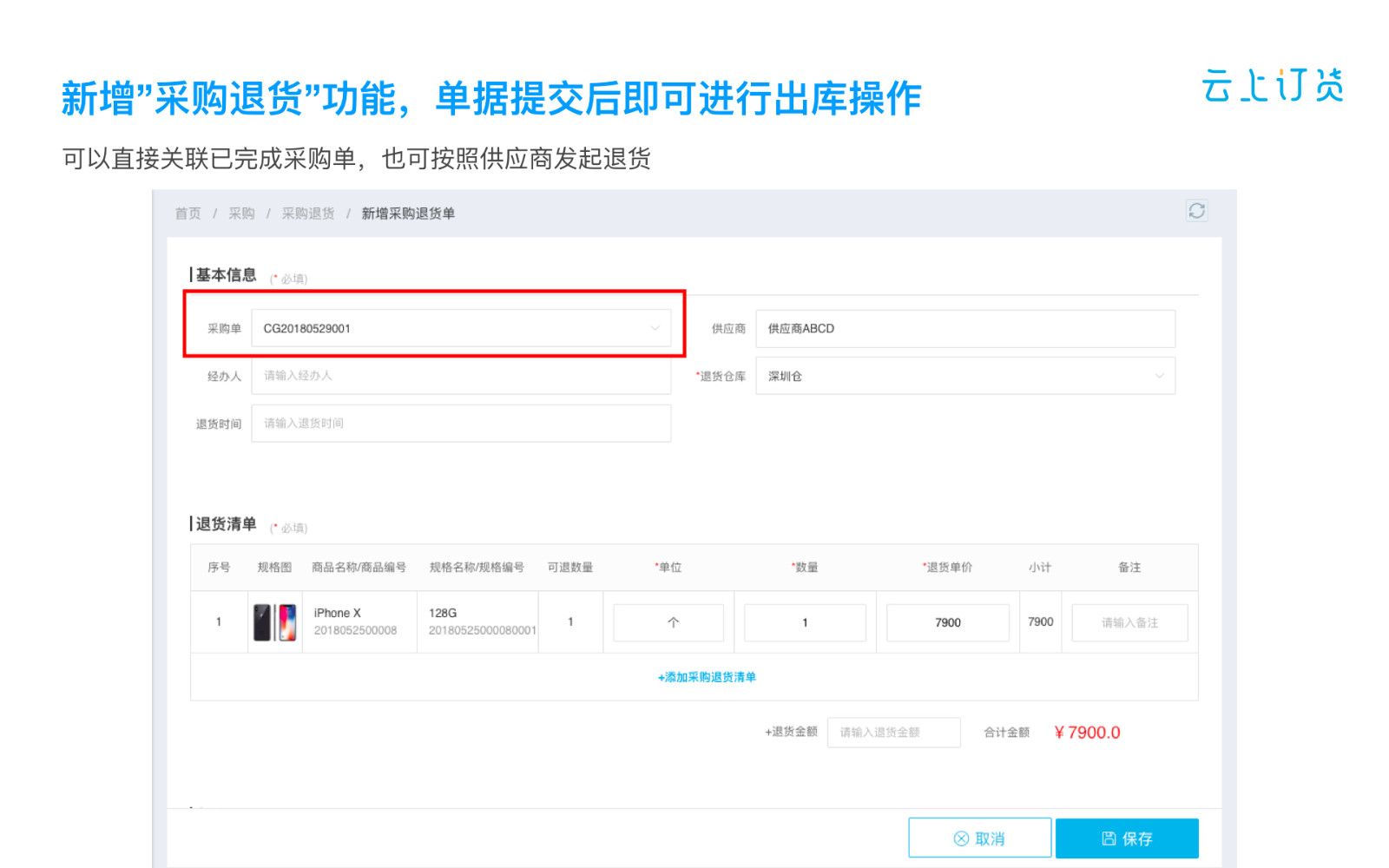Click the 保存 button

click(1127, 838)
